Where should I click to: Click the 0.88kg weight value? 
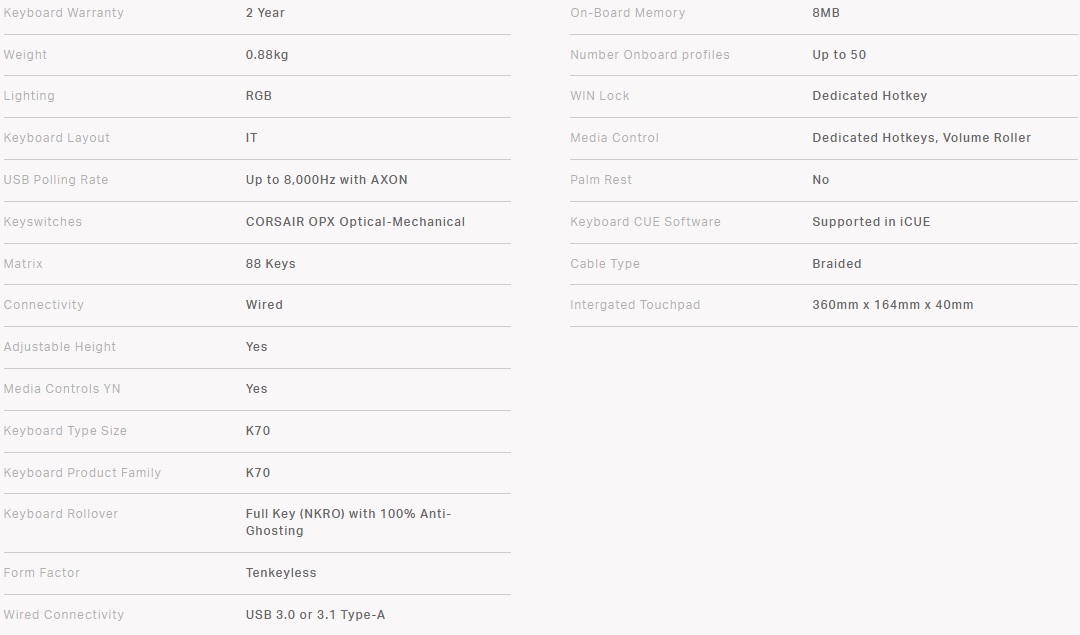[x=267, y=55]
